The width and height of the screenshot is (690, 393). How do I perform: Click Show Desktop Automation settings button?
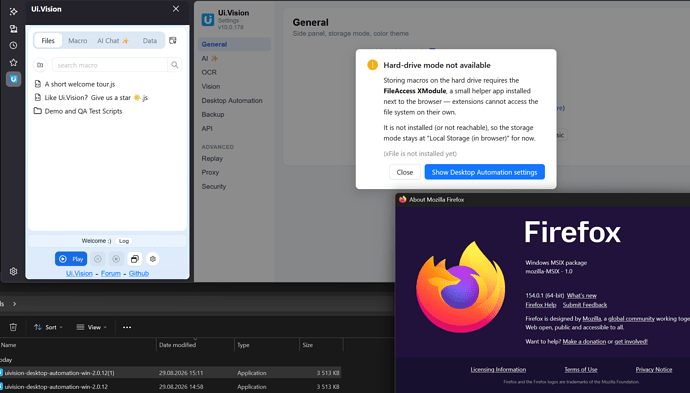pos(484,172)
